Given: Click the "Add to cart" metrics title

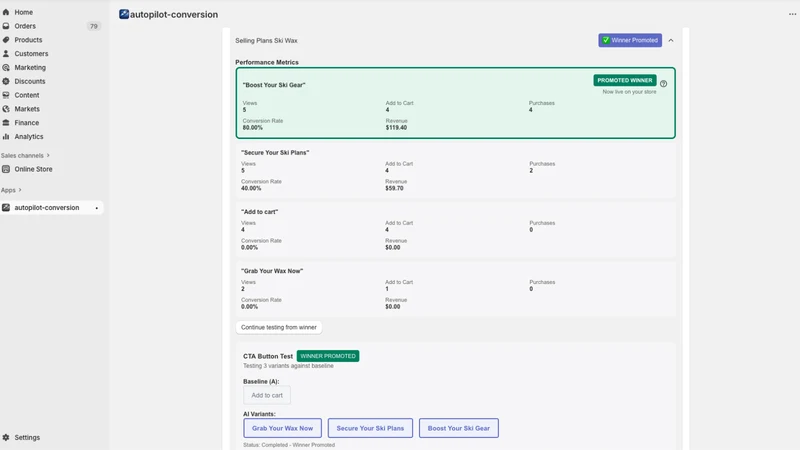Looking at the screenshot, I should (260, 212).
